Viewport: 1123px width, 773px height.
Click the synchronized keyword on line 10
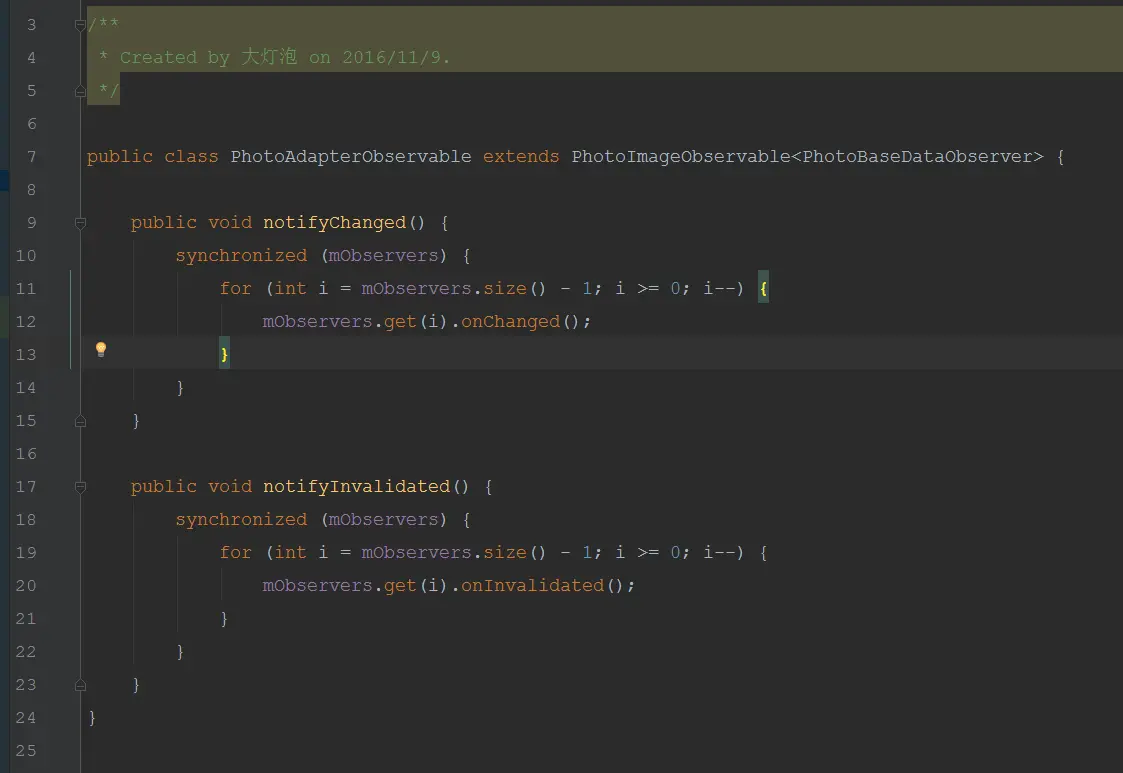pyautogui.click(x=241, y=256)
